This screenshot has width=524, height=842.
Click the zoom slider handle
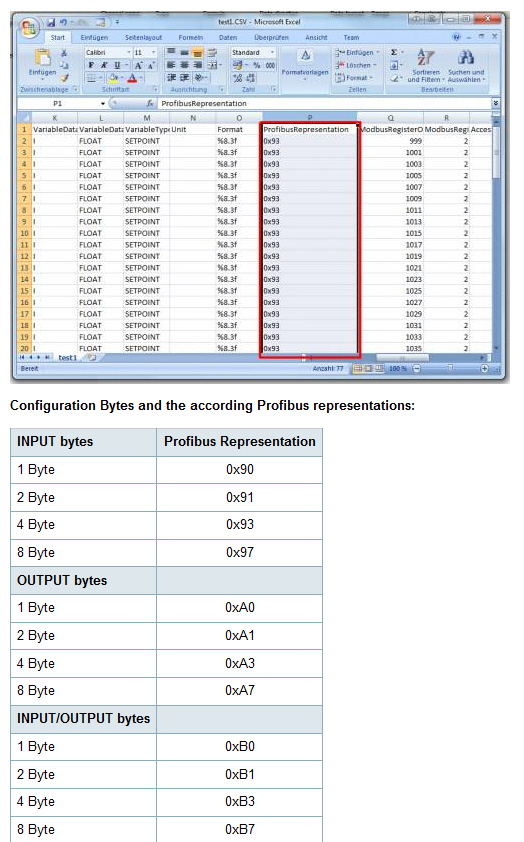click(450, 368)
